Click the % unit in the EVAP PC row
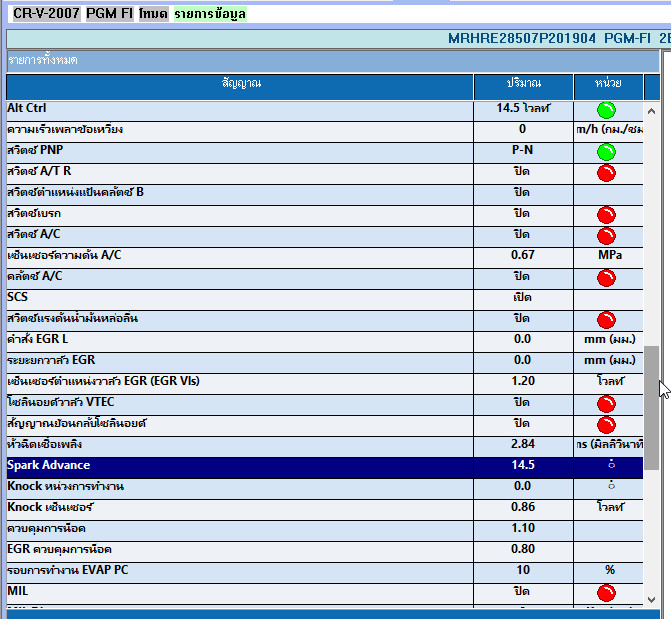The width and height of the screenshot is (671, 619). pos(610,570)
